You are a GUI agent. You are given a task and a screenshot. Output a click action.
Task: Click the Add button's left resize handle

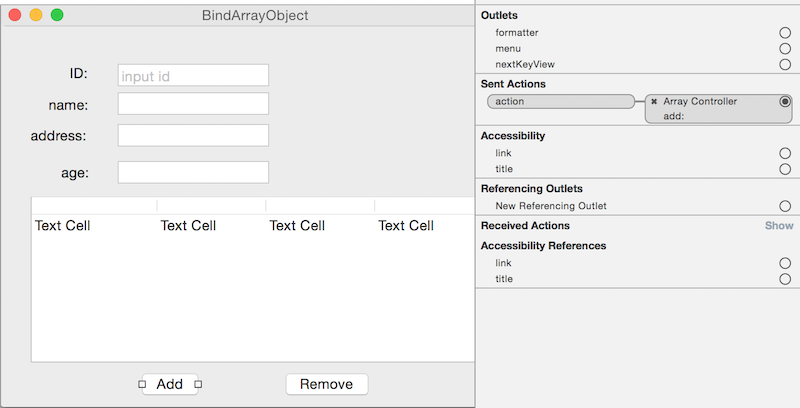pyautogui.click(x=142, y=384)
